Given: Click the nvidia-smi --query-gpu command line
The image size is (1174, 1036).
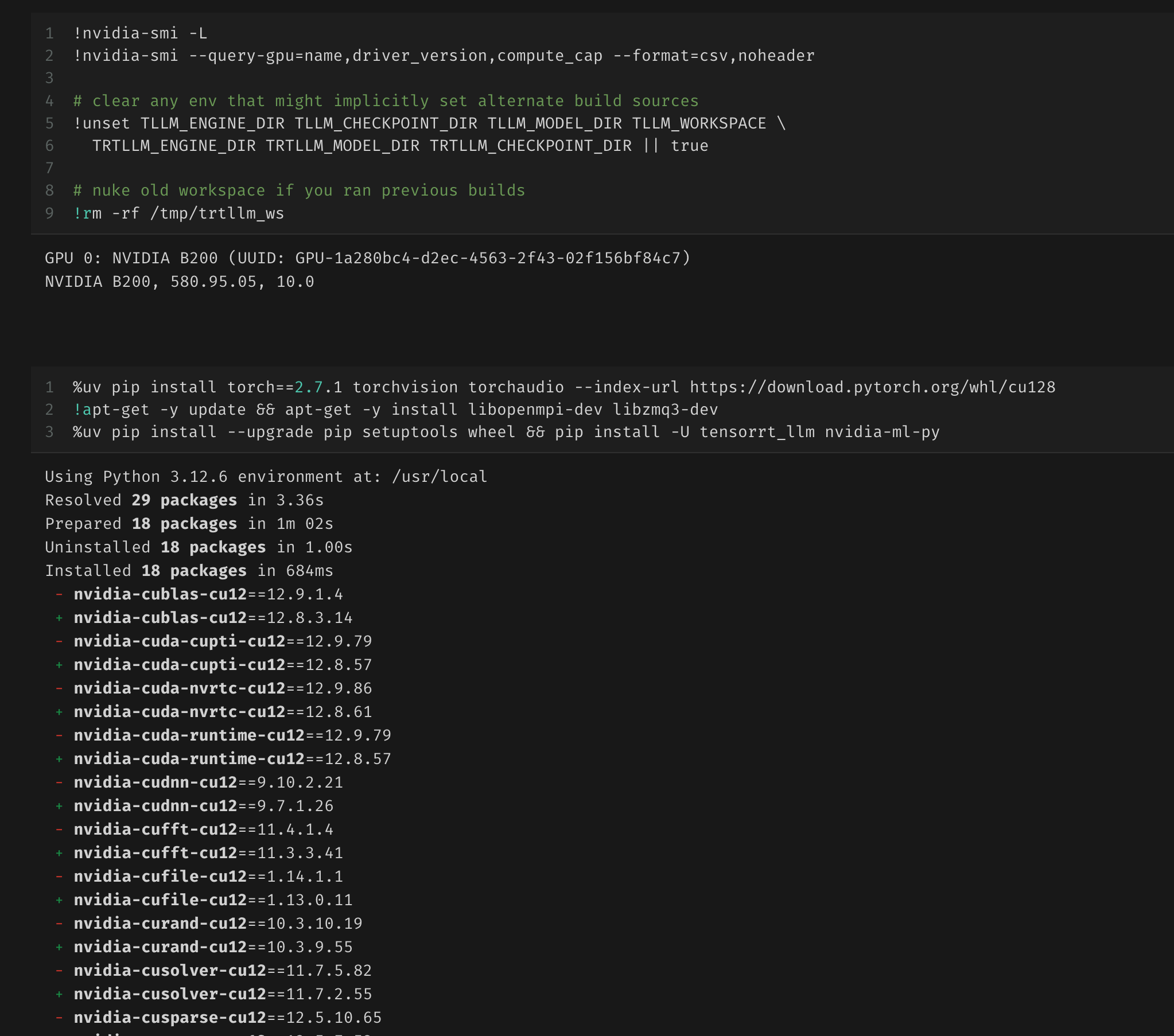Looking at the screenshot, I should click(x=444, y=56).
